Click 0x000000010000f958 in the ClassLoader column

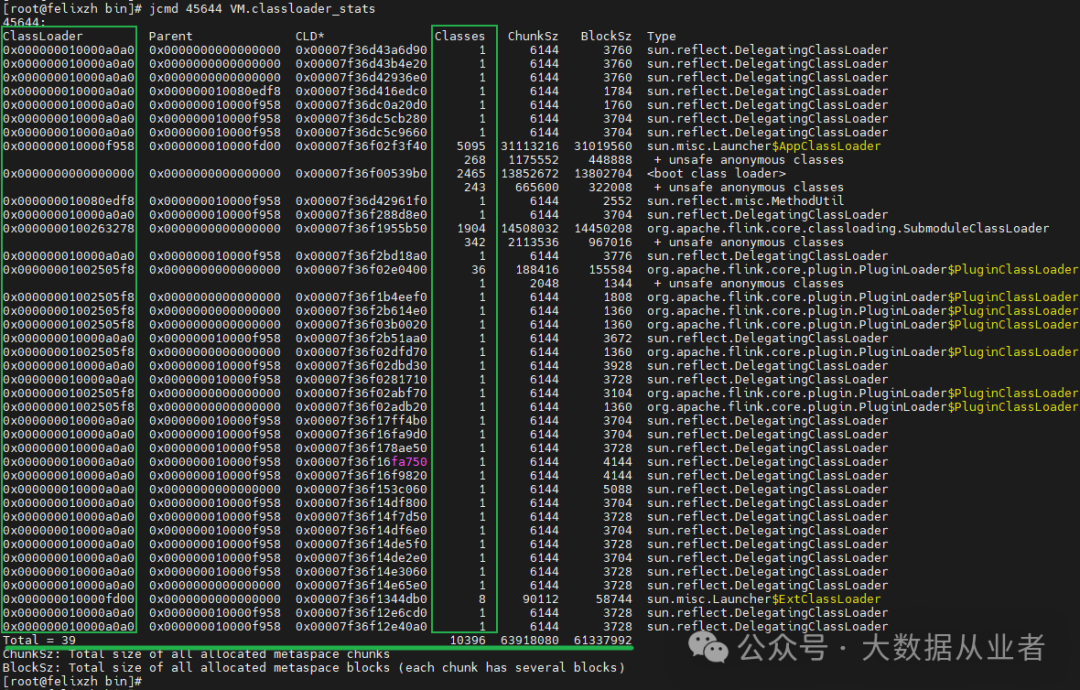(x=69, y=146)
